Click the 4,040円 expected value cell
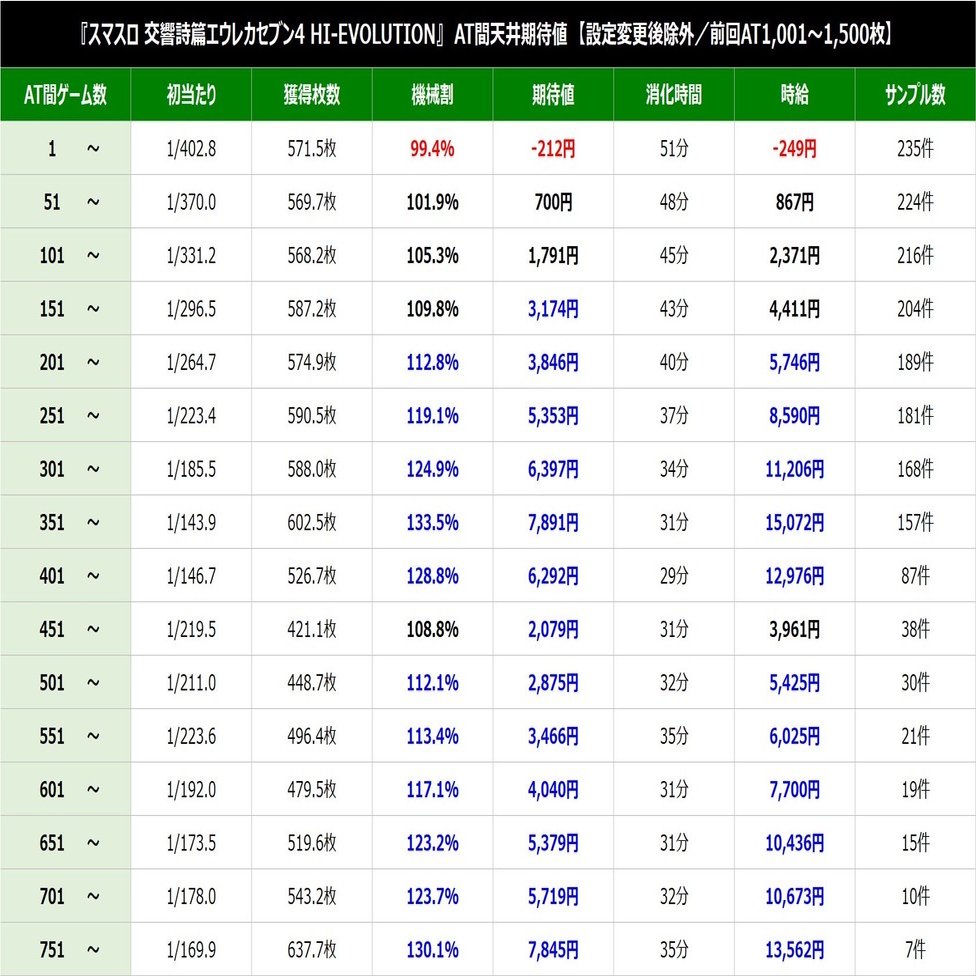This screenshot has height=976, width=976. 553,789
